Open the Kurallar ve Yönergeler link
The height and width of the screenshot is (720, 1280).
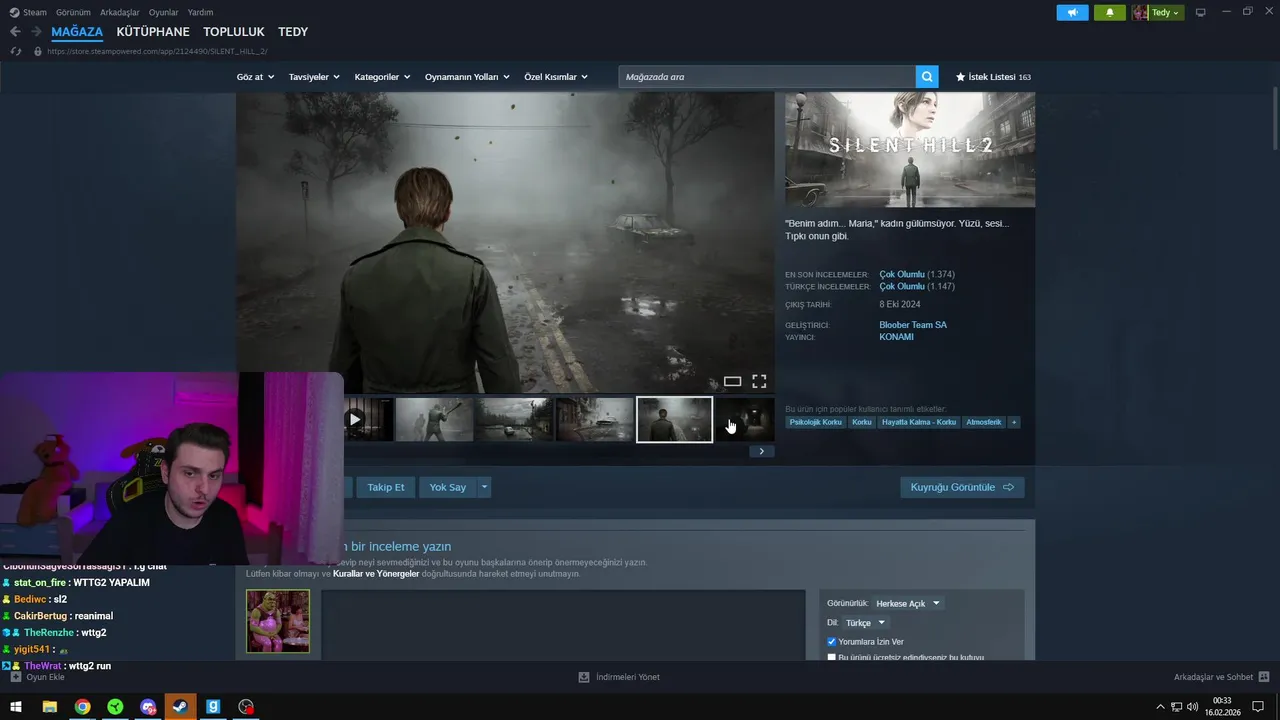point(376,574)
